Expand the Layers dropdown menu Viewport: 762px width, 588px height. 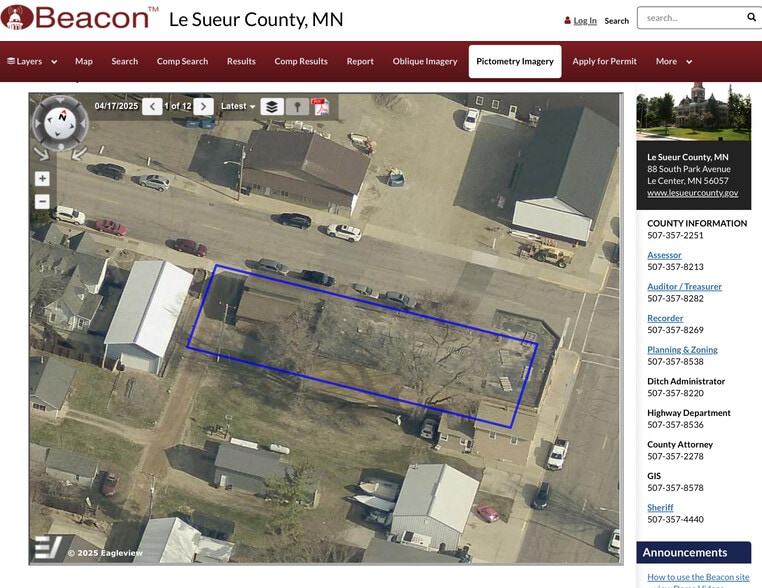point(32,61)
